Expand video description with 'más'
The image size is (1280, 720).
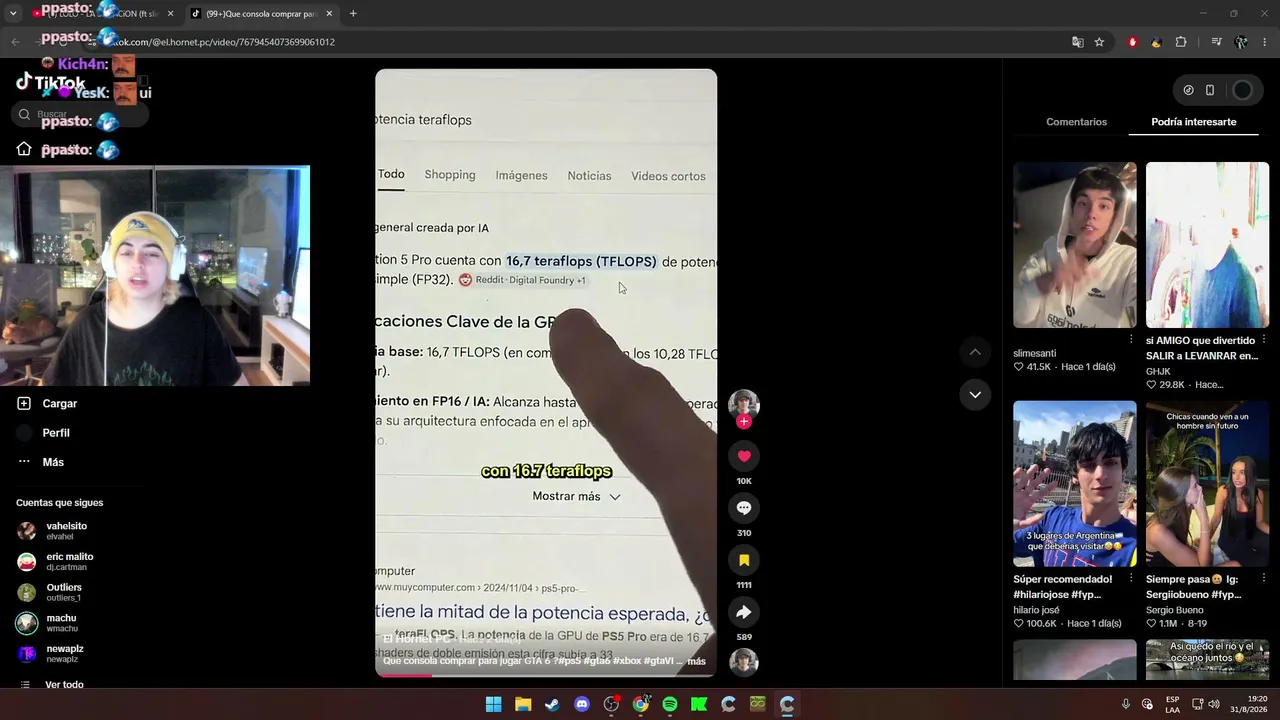point(696,661)
